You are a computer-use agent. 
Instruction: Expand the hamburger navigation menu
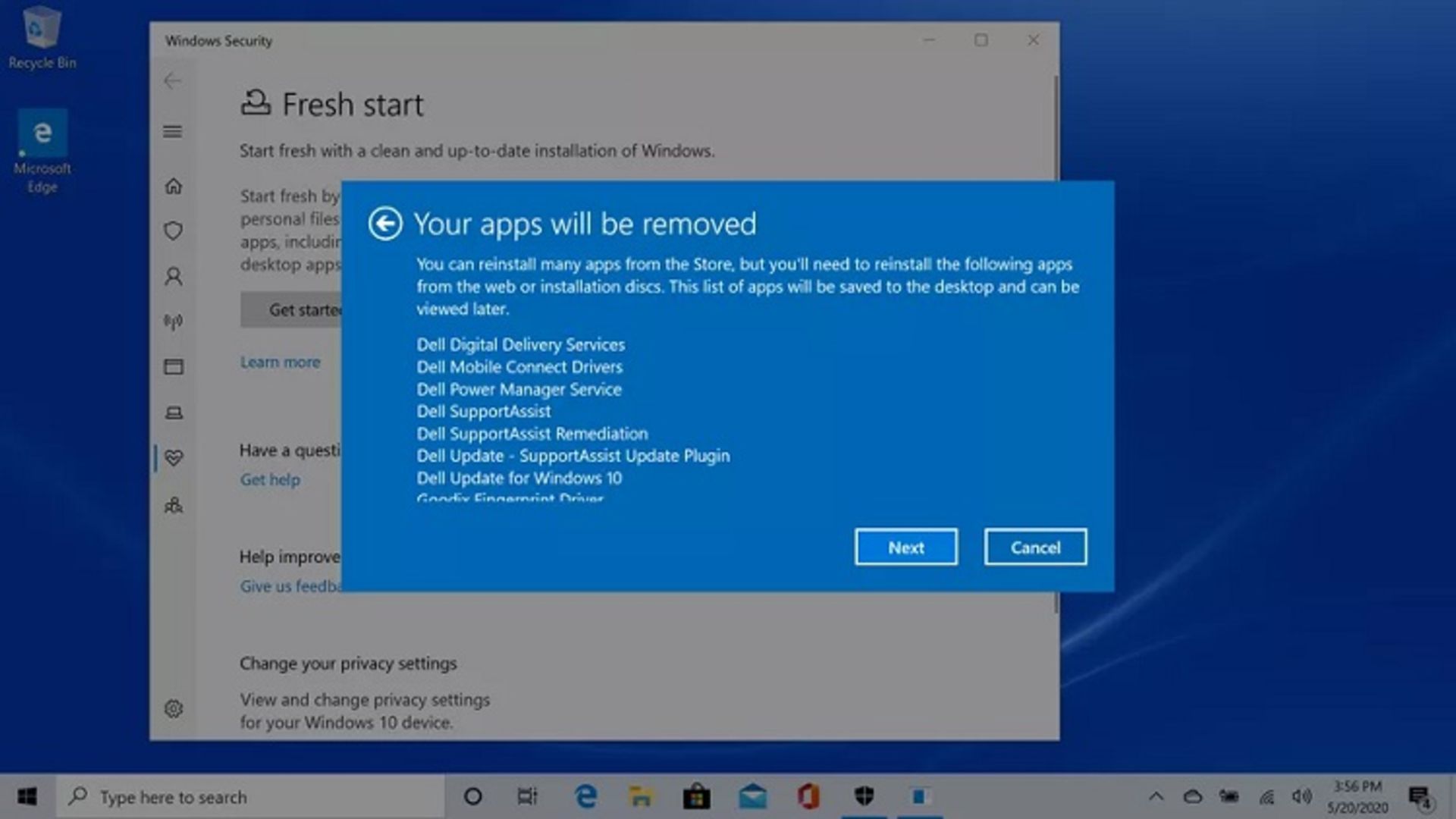pyautogui.click(x=173, y=132)
